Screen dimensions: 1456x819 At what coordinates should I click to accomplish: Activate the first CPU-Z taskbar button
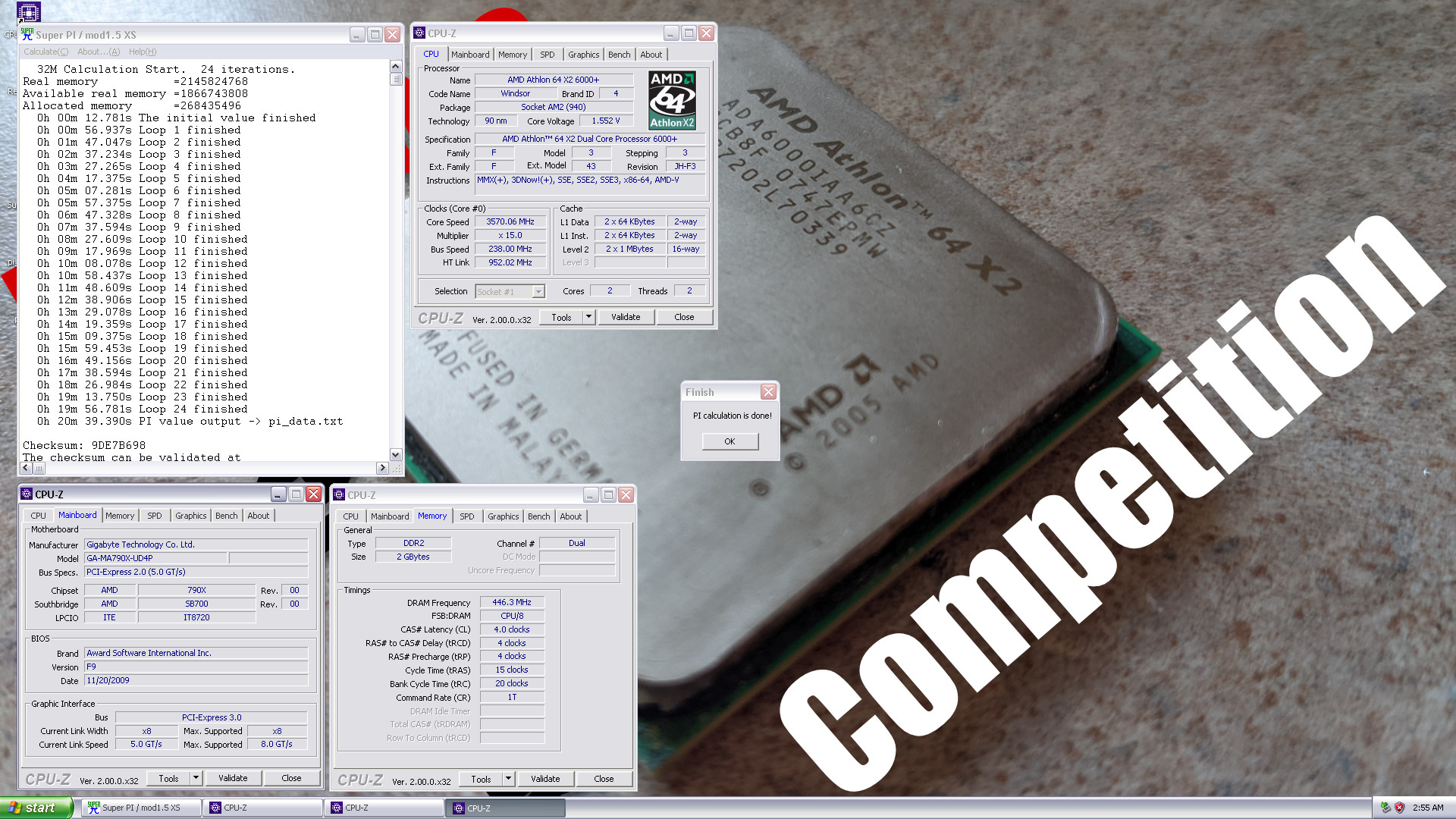click(x=262, y=808)
